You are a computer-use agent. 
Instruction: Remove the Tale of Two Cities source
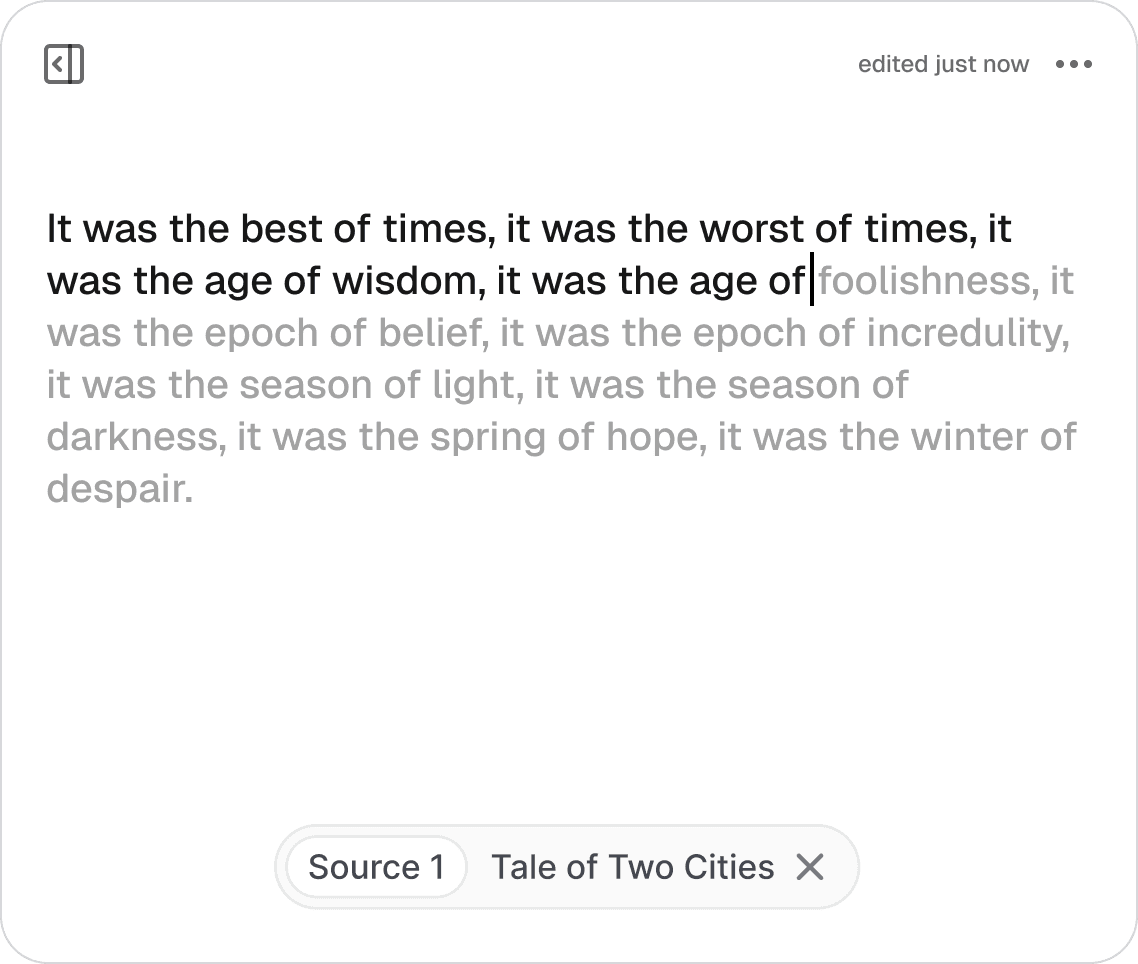[809, 867]
